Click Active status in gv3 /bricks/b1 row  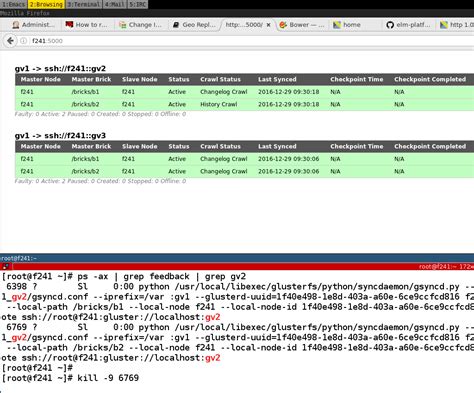tap(177, 159)
